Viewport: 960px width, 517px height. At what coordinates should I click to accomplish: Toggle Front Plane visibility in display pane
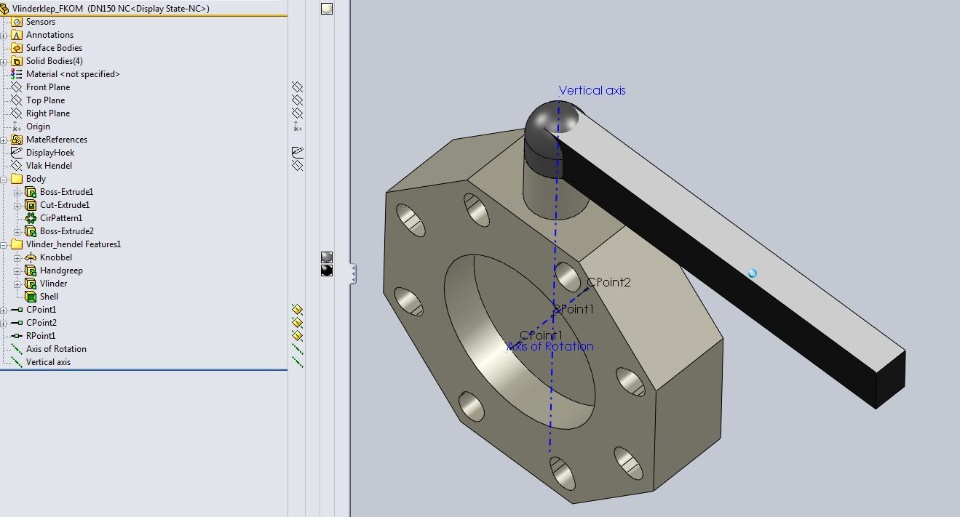pos(298,87)
